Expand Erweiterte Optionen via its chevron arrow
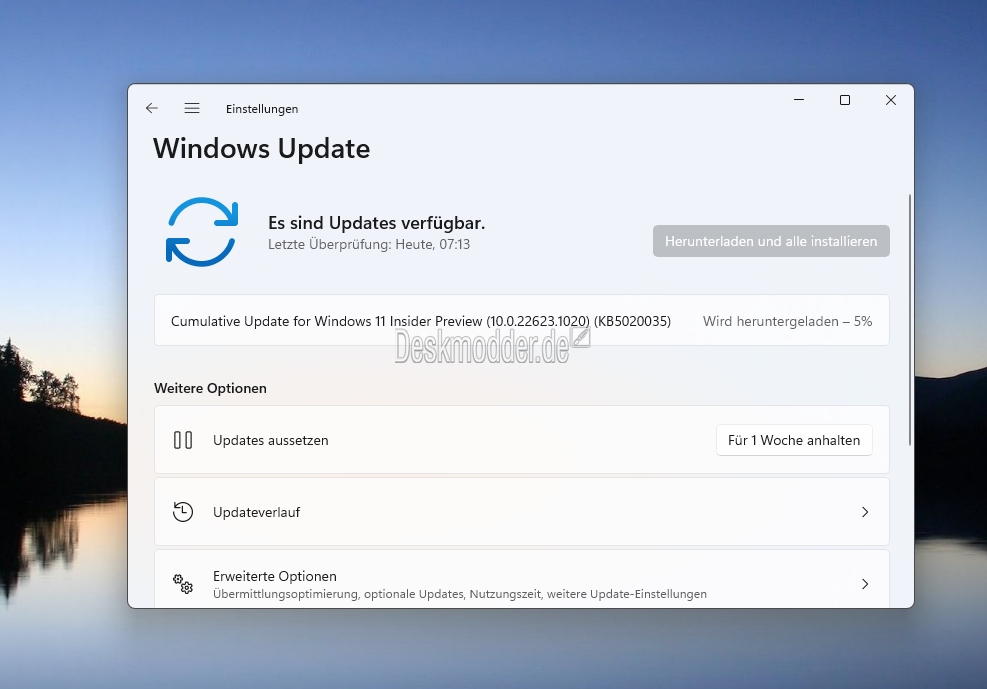 click(865, 584)
